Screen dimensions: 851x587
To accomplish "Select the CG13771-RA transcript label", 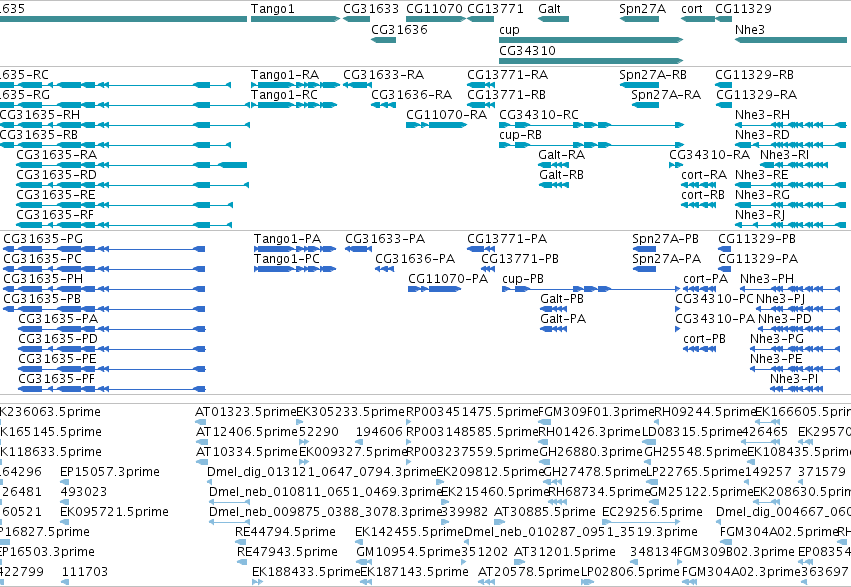I will [x=507, y=75].
